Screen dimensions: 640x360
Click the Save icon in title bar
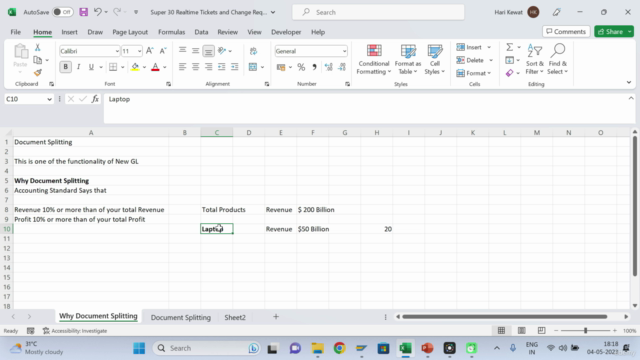[84, 12]
